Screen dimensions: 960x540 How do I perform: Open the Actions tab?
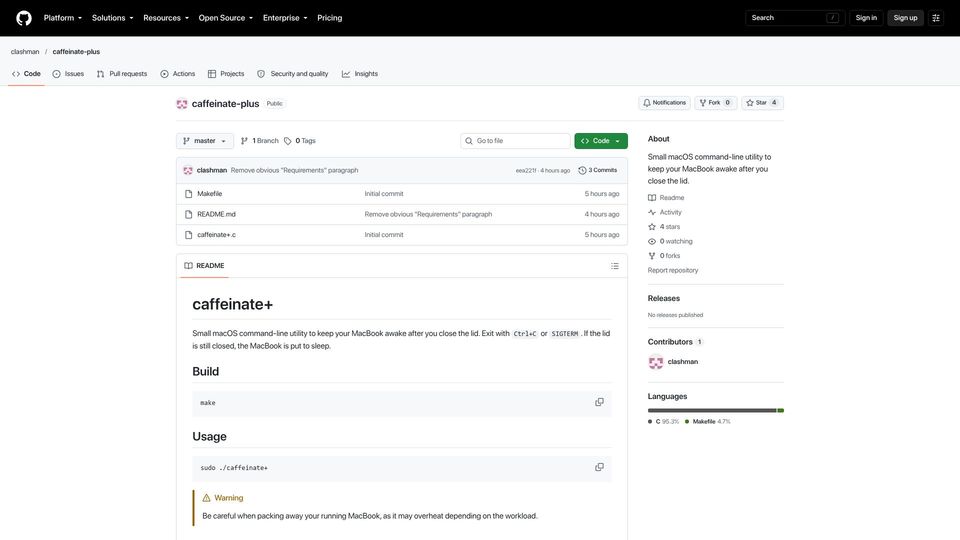tap(178, 73)
